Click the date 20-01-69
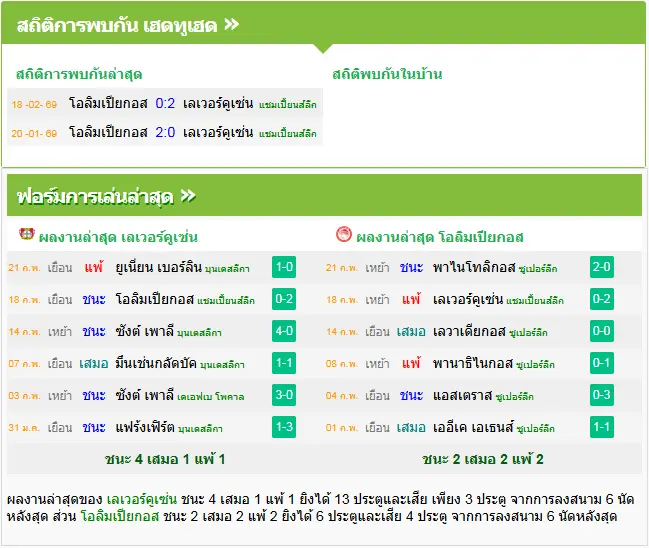This screenshot has width=649, height=548. [34, 134]
